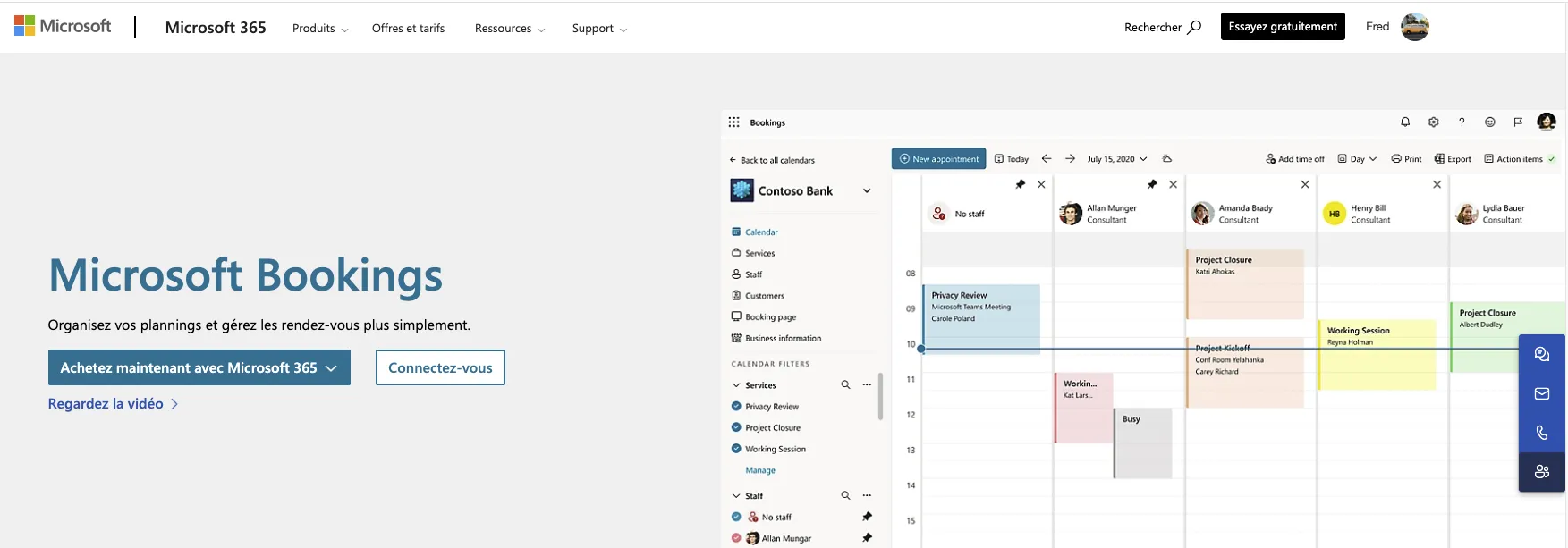This screenshot has width=1568, height=548.
Task: Select Business information in sidebar
Action: (776, 338)
